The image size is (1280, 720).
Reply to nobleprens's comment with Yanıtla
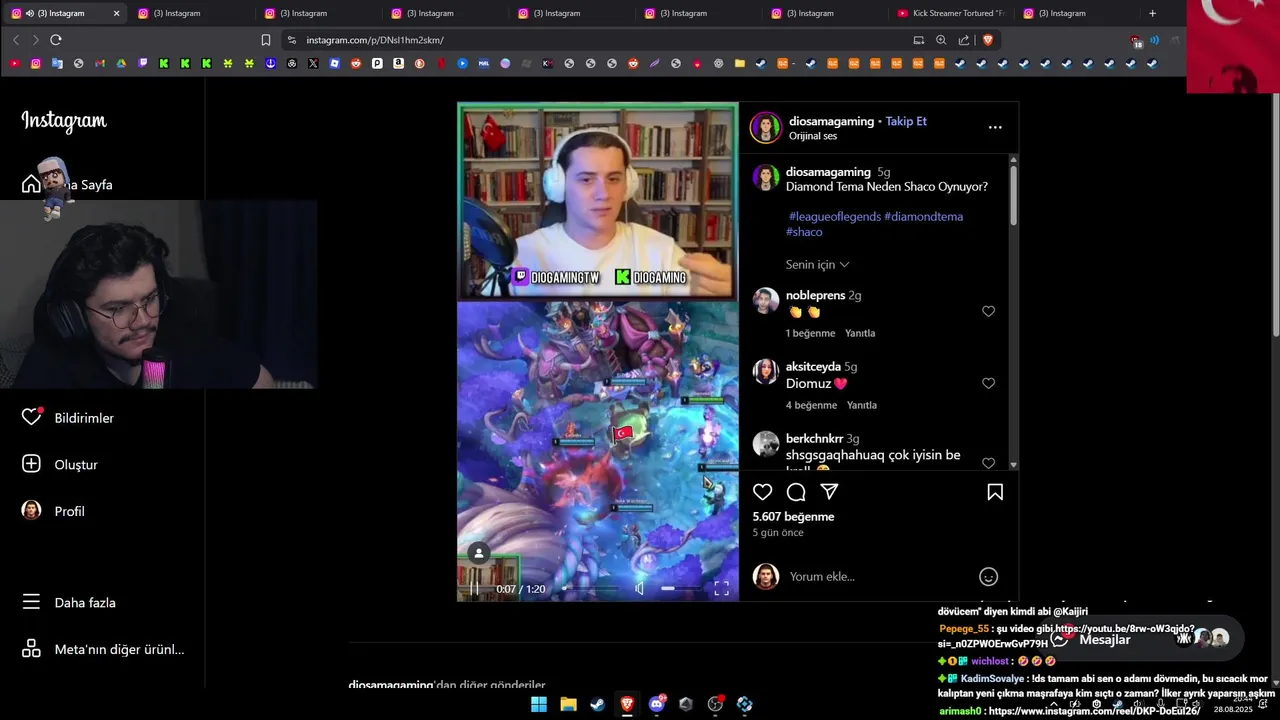point(860,333)
